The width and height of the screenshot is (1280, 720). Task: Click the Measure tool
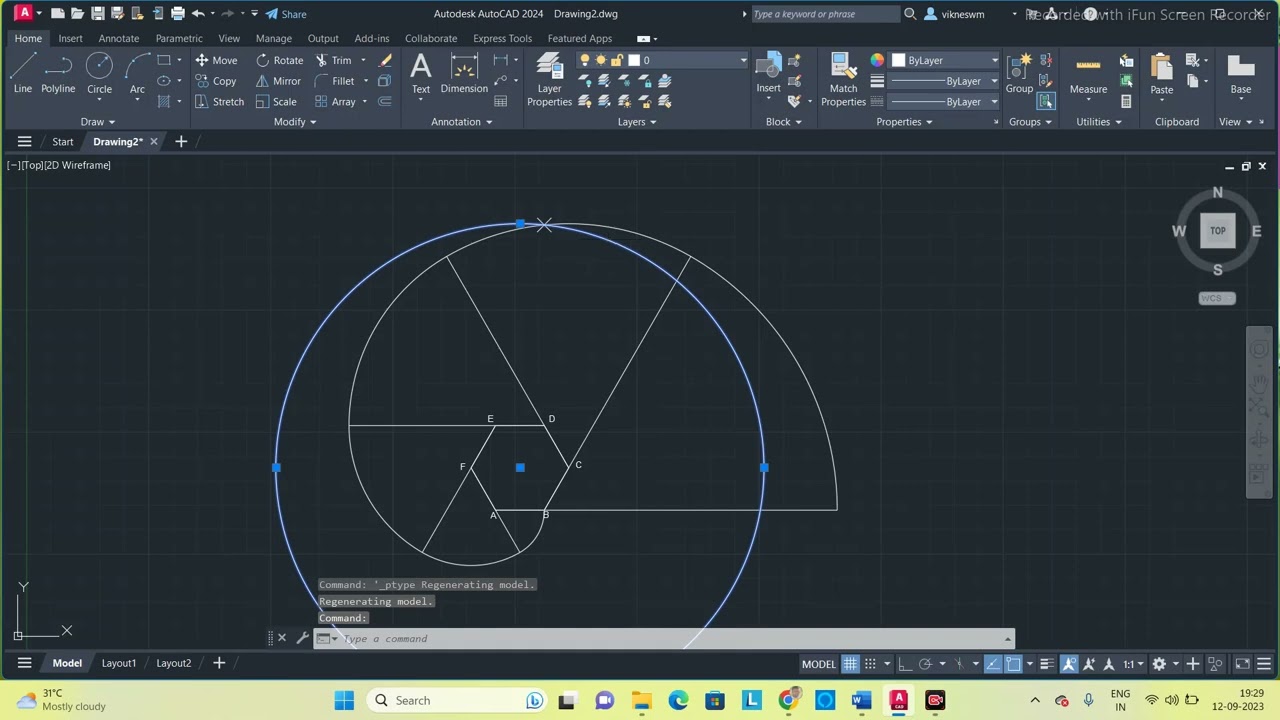pos(1088,74)
